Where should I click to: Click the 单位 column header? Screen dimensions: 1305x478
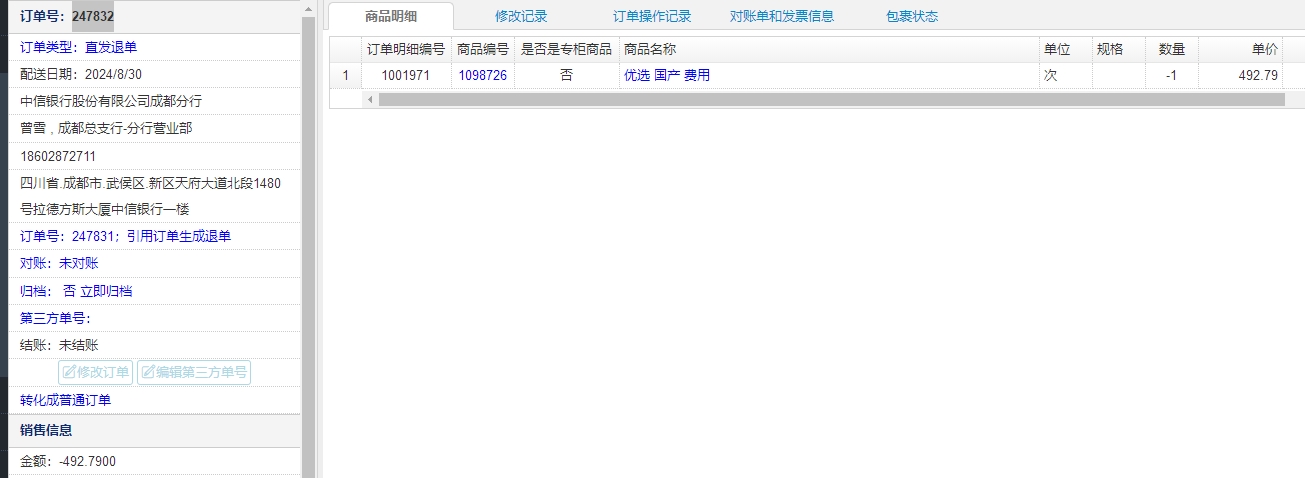click(1066, 48)
